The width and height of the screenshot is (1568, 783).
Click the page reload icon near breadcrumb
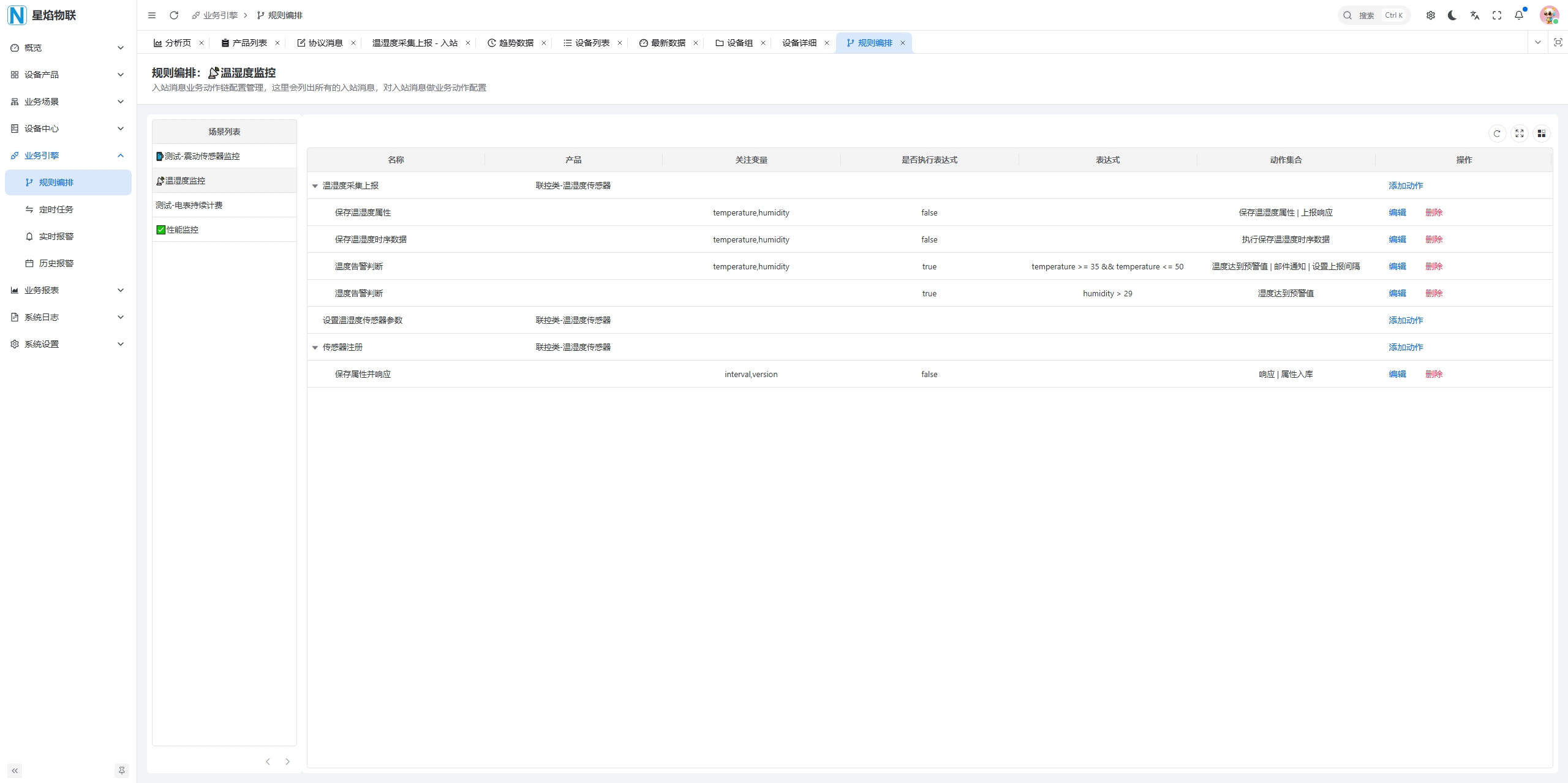tap(174, 15)
